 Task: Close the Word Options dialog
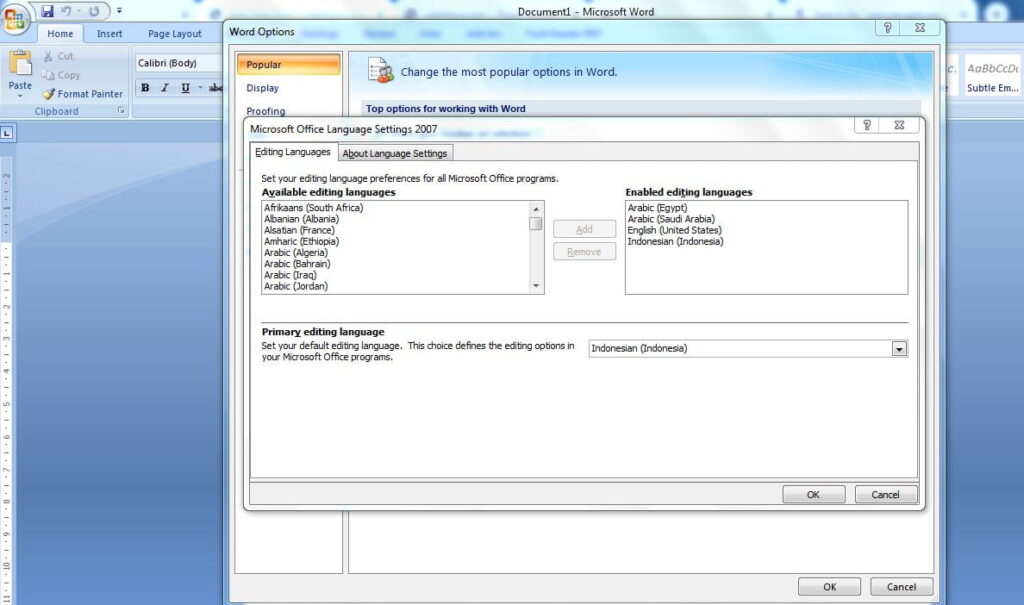(x=920, y=27)
